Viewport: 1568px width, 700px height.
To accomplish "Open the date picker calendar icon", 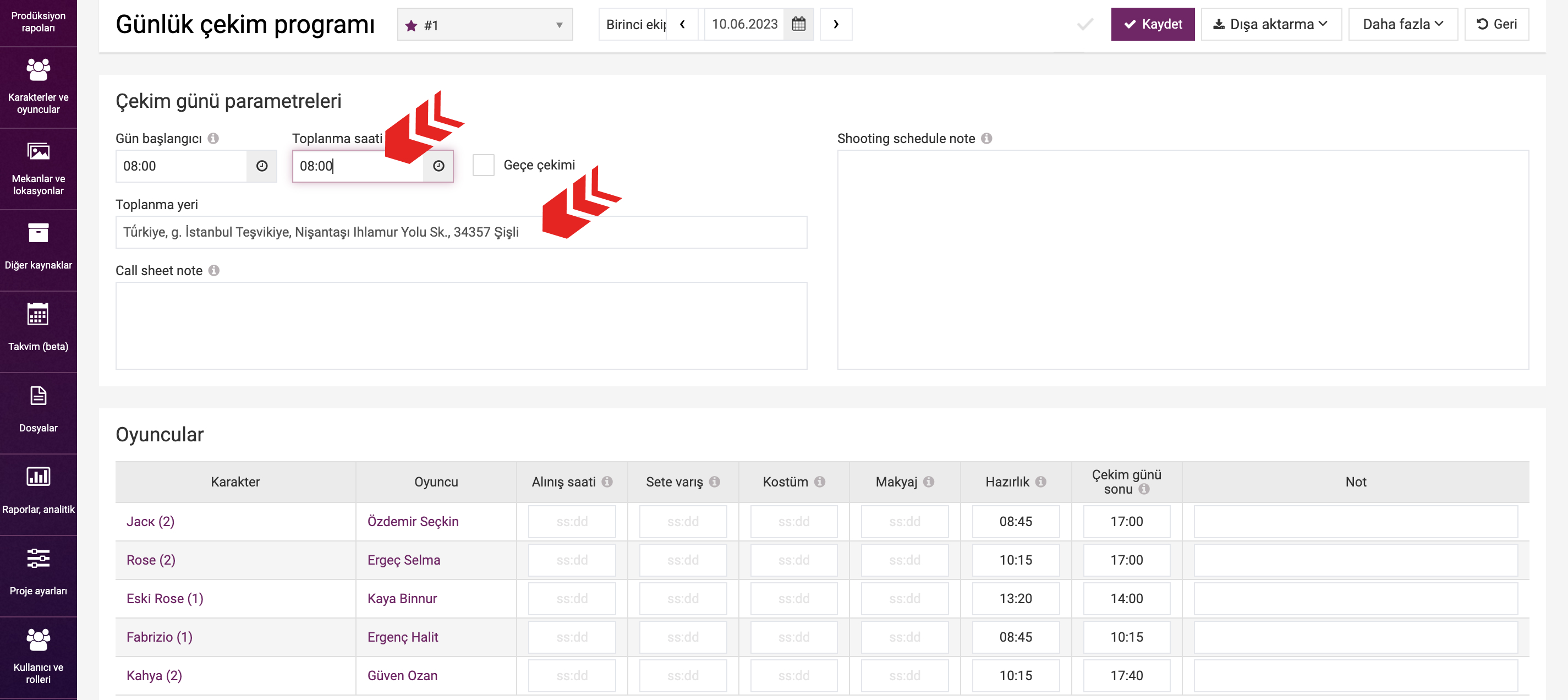I will 799,24.
